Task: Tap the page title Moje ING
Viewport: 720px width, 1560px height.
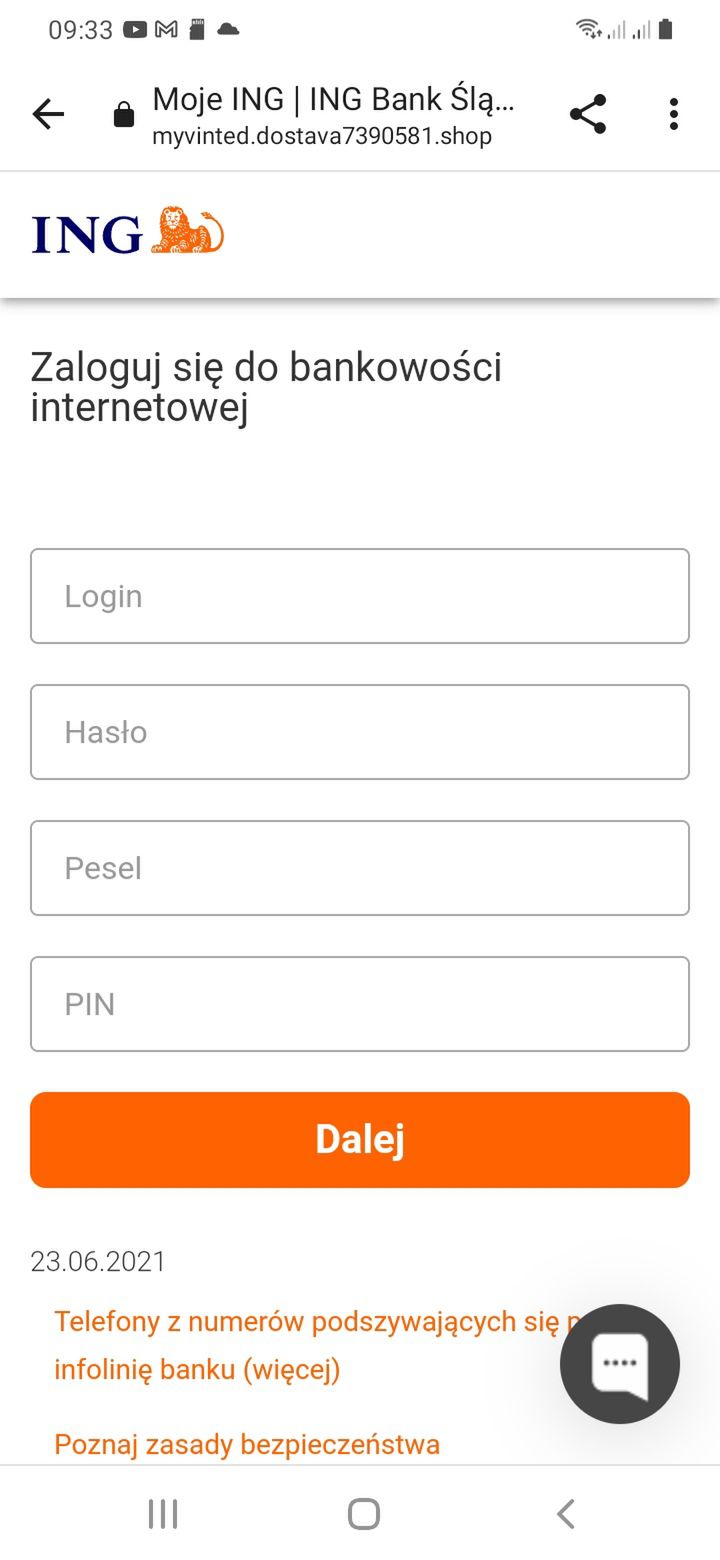Action: tap(330, 98)
